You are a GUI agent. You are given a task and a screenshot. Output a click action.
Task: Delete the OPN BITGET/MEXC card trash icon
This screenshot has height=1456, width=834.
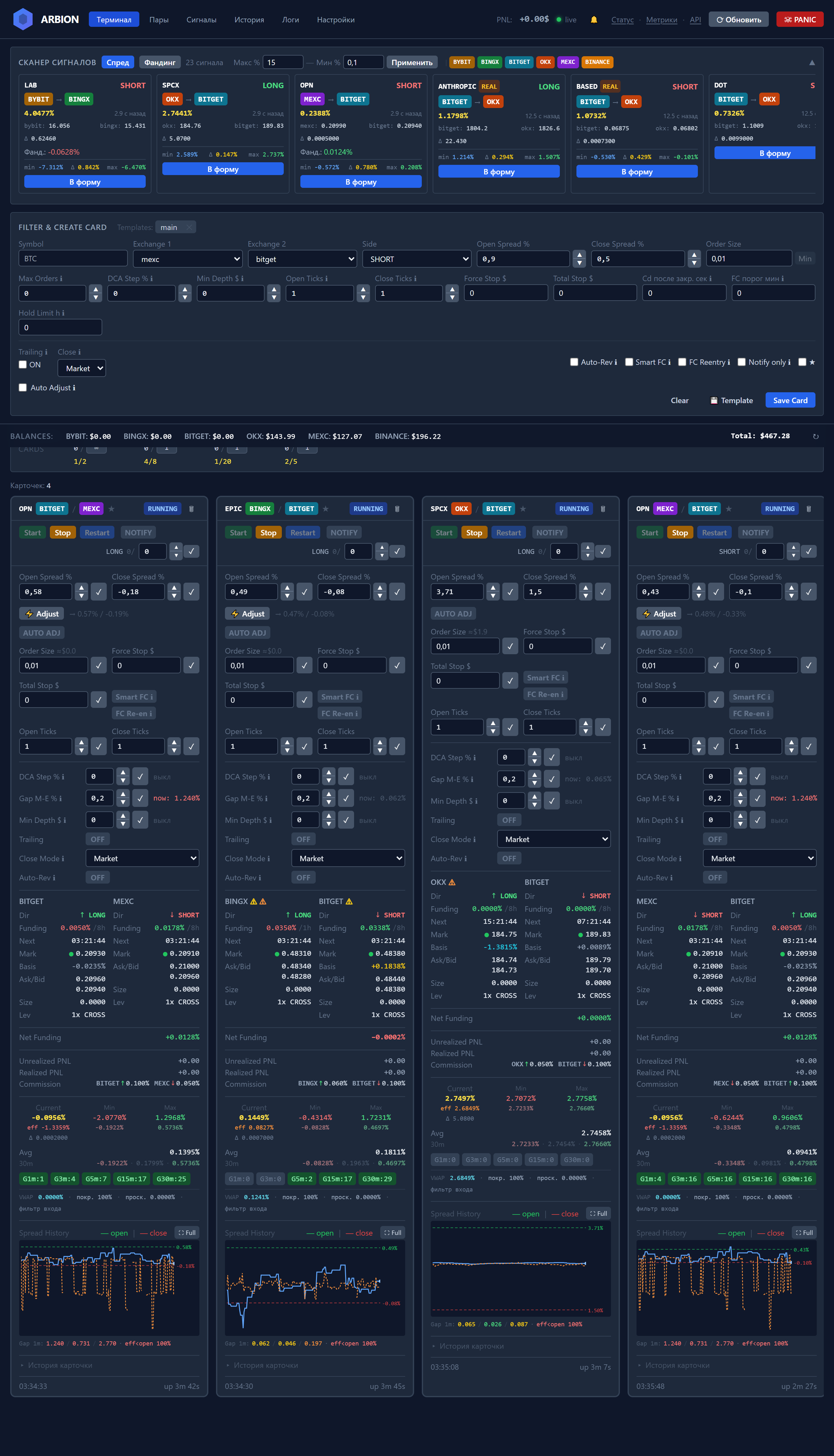(x=191, y=509)
